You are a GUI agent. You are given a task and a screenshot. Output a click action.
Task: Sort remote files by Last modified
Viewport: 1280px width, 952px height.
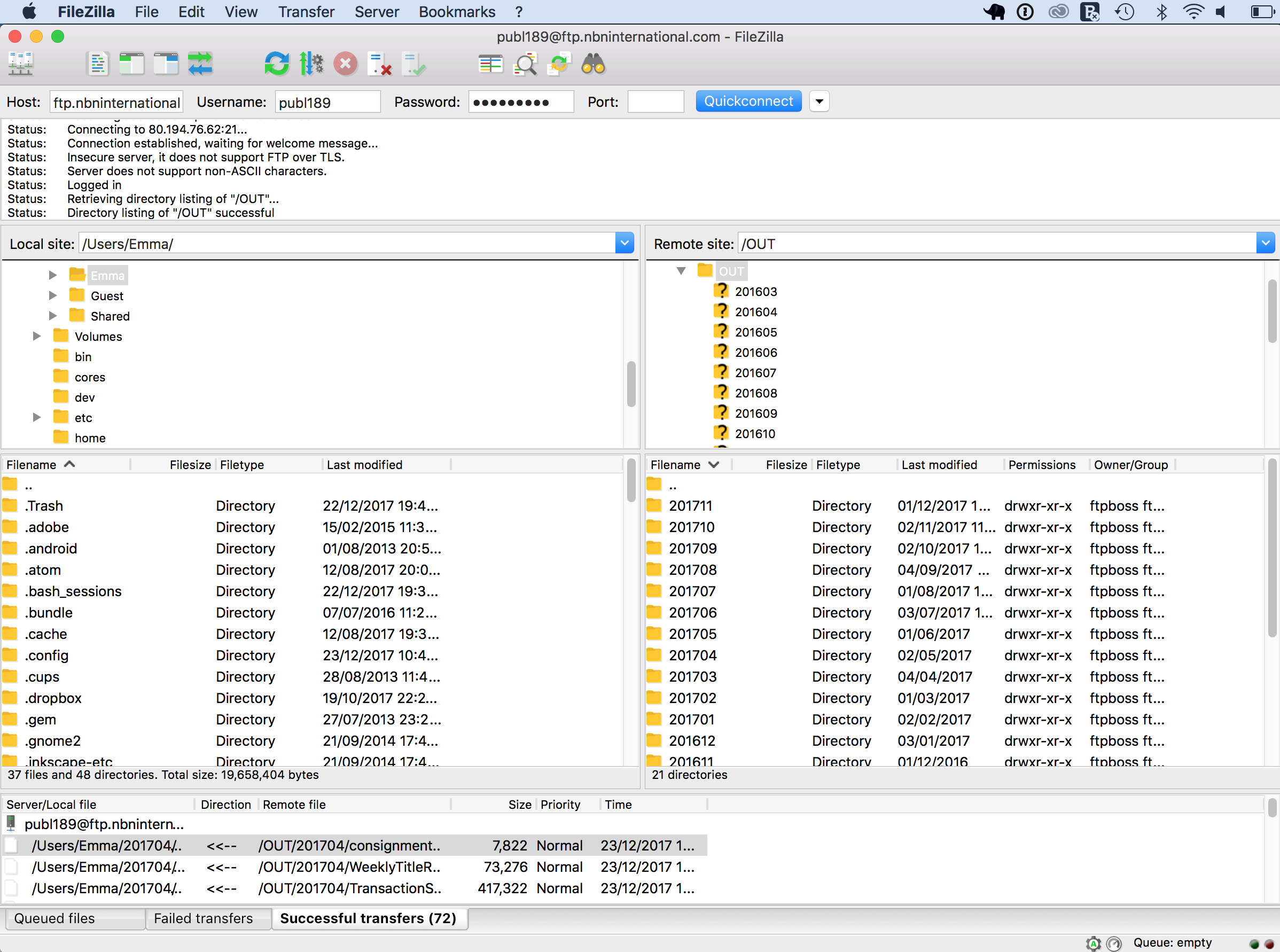pos(939,464)
